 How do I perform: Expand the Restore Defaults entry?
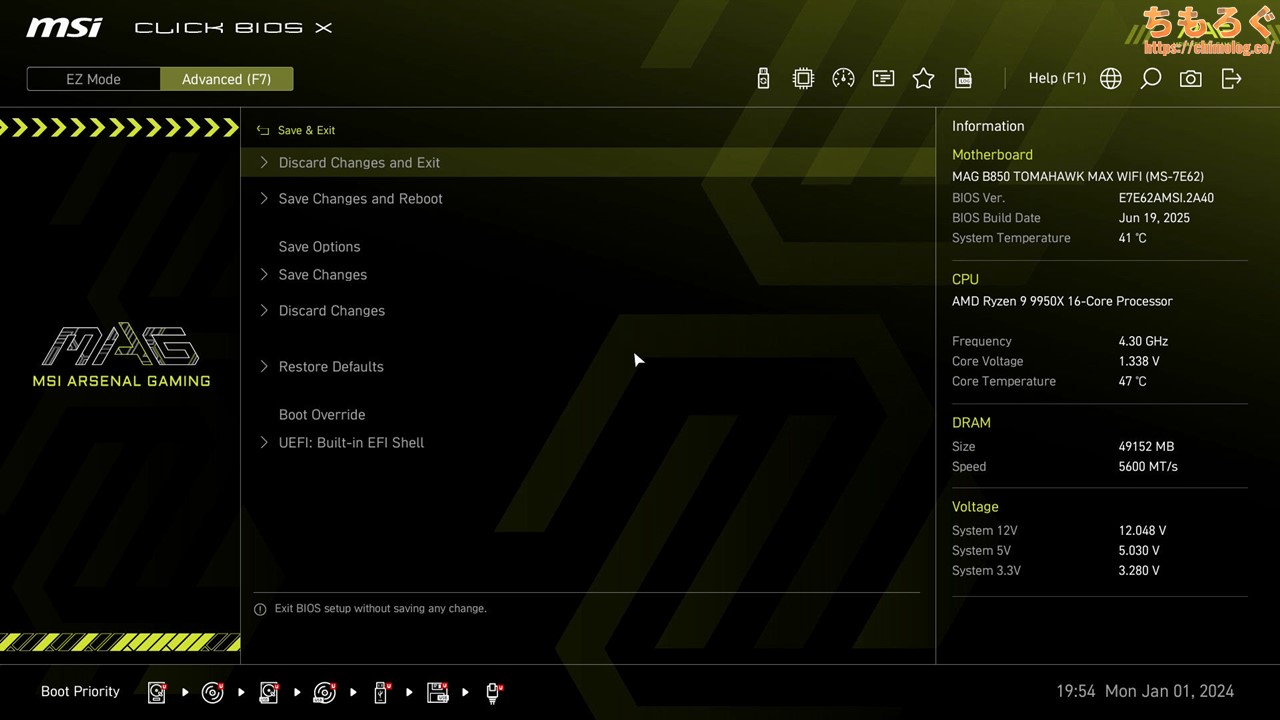(331, 367)
